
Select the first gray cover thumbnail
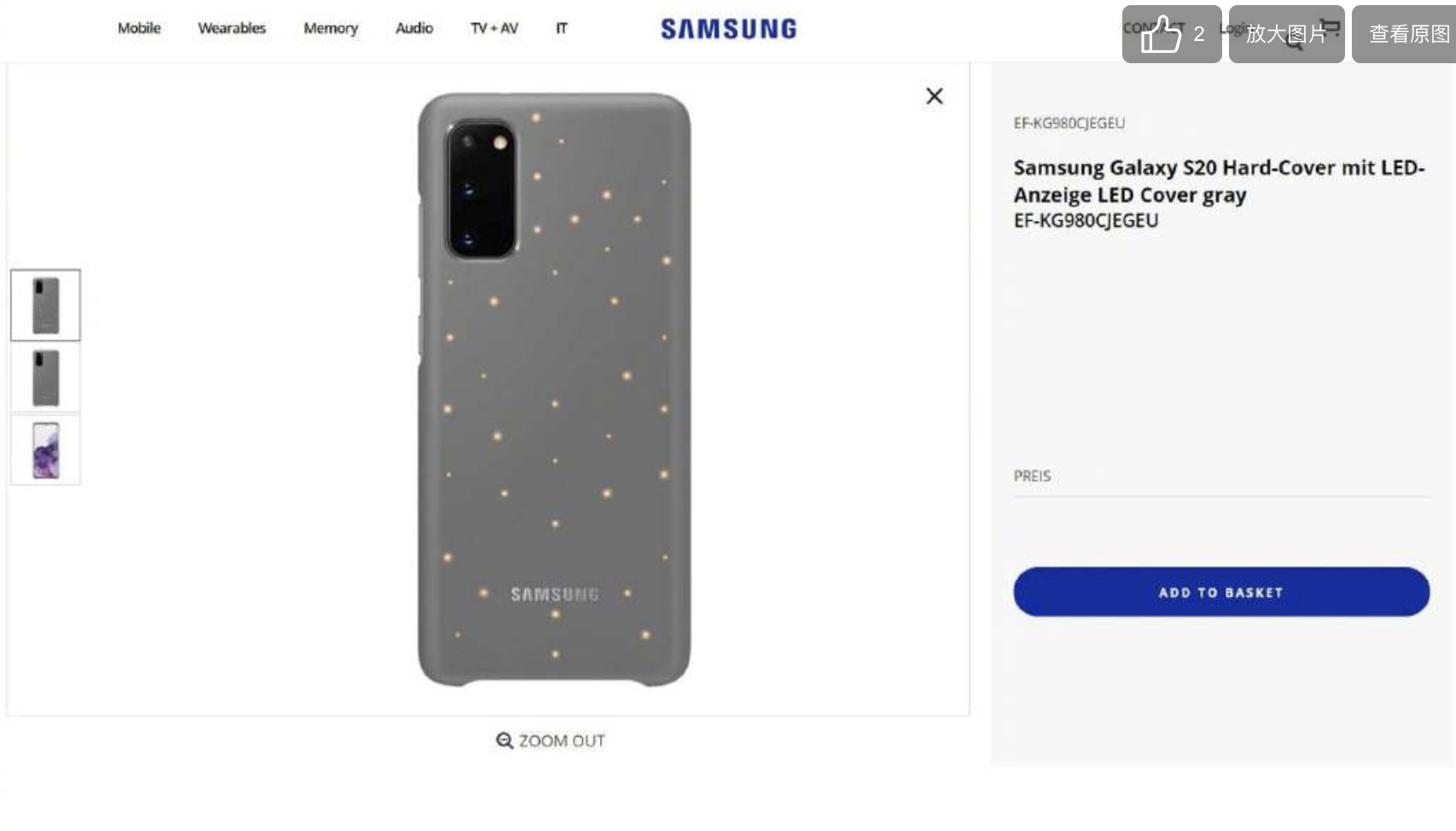tap(45, 305)
